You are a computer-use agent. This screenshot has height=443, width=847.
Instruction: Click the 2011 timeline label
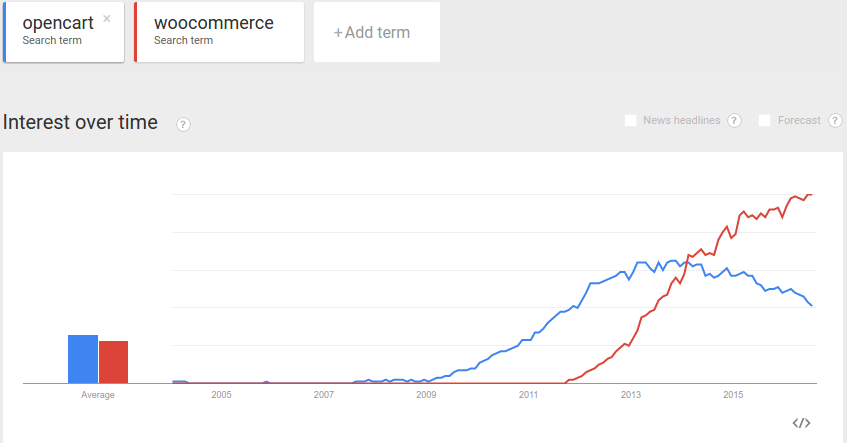click(x=529, y=395)
